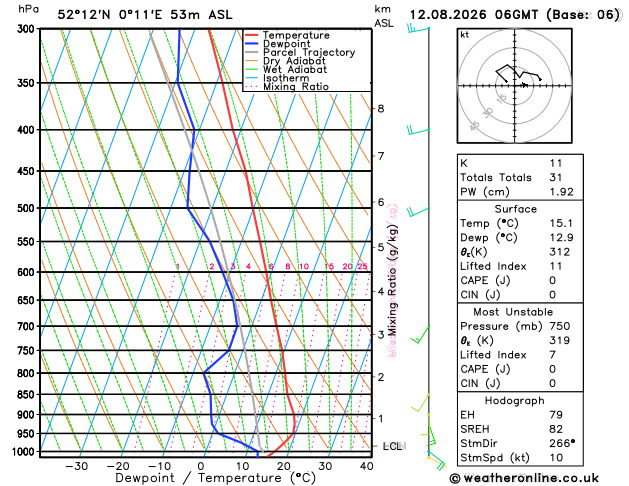
Task: Click the 40 temperature axis label
Action: point(367,466)
